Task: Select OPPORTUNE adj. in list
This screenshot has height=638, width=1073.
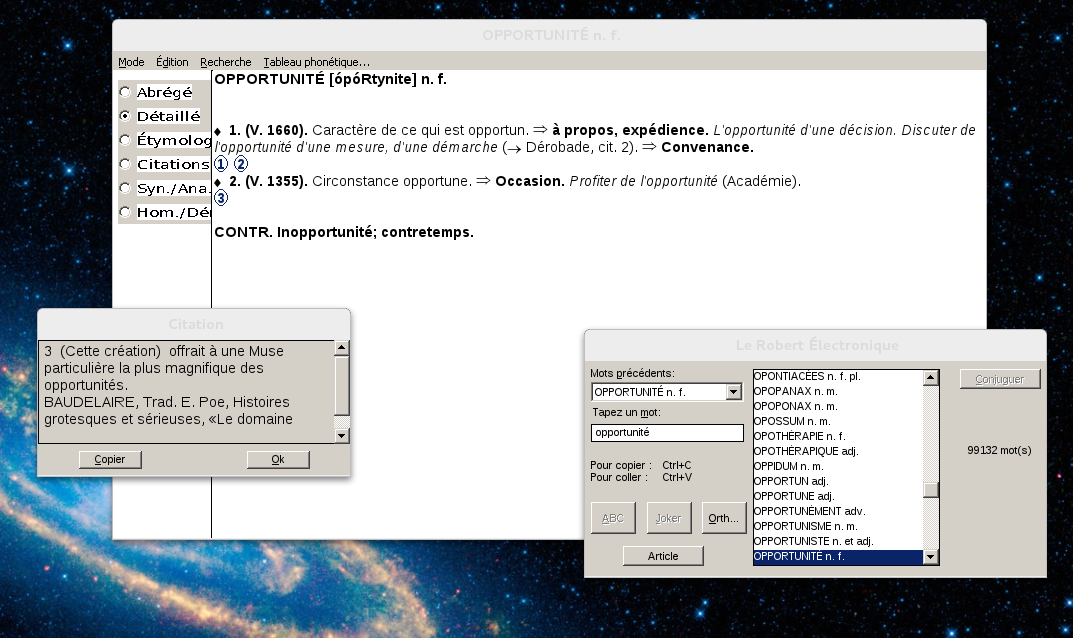Action: click(838, 497)
